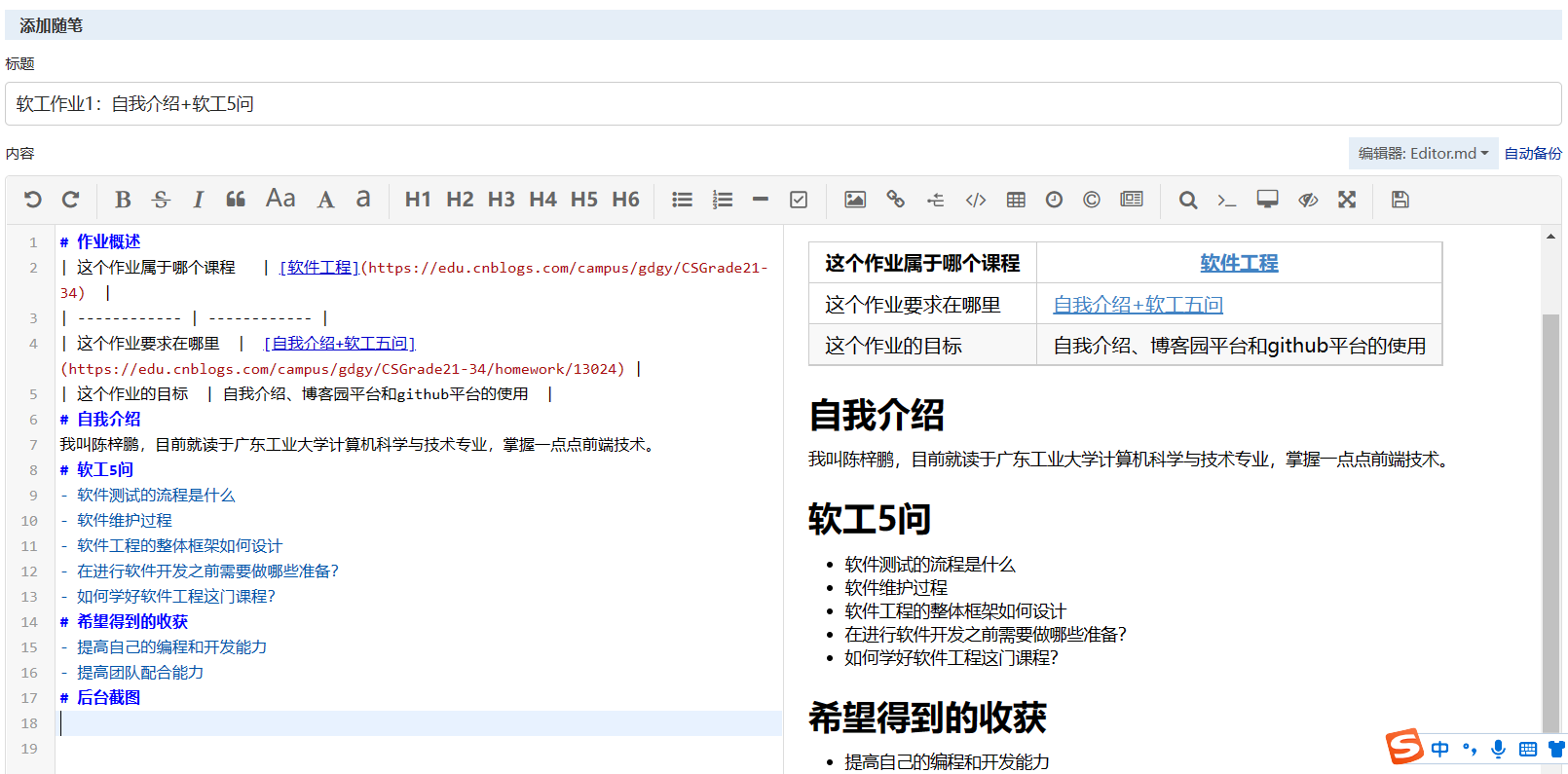Insert an H4 heading
Screen dimensions: 1568x774
pyautogui.click(x=543, y=200)
